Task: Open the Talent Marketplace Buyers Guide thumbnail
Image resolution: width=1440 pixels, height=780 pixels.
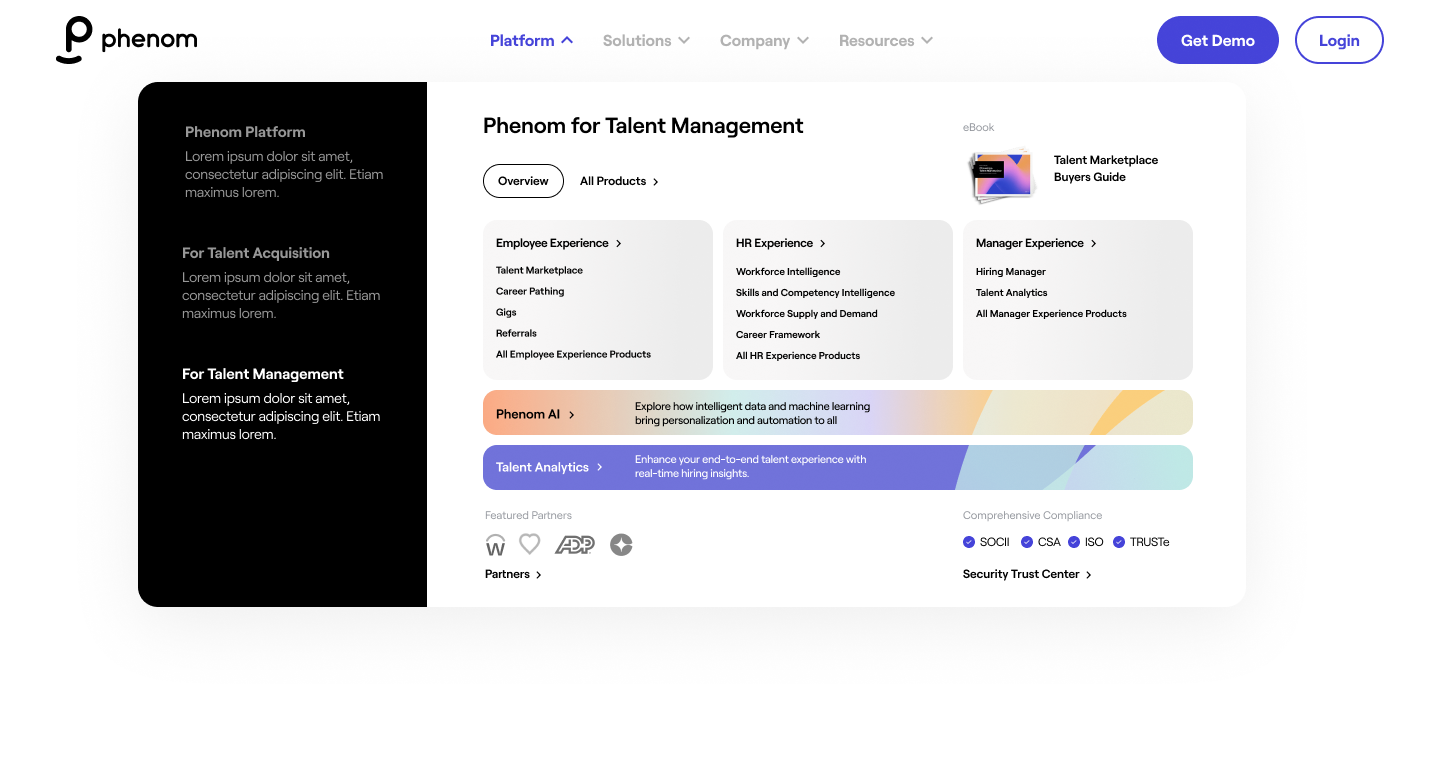Action: (1001, 175)
